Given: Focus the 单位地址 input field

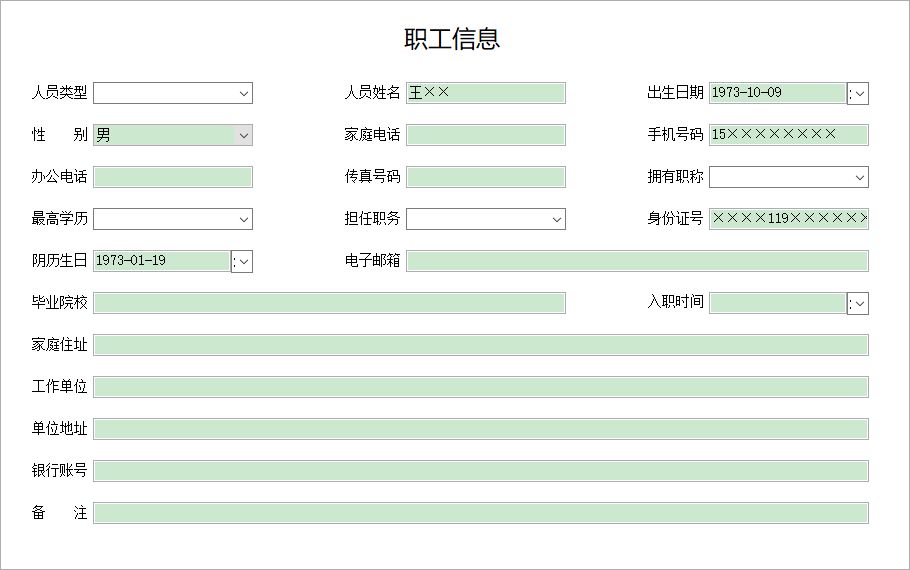Looking at the screenshot, I should [481, 429].
